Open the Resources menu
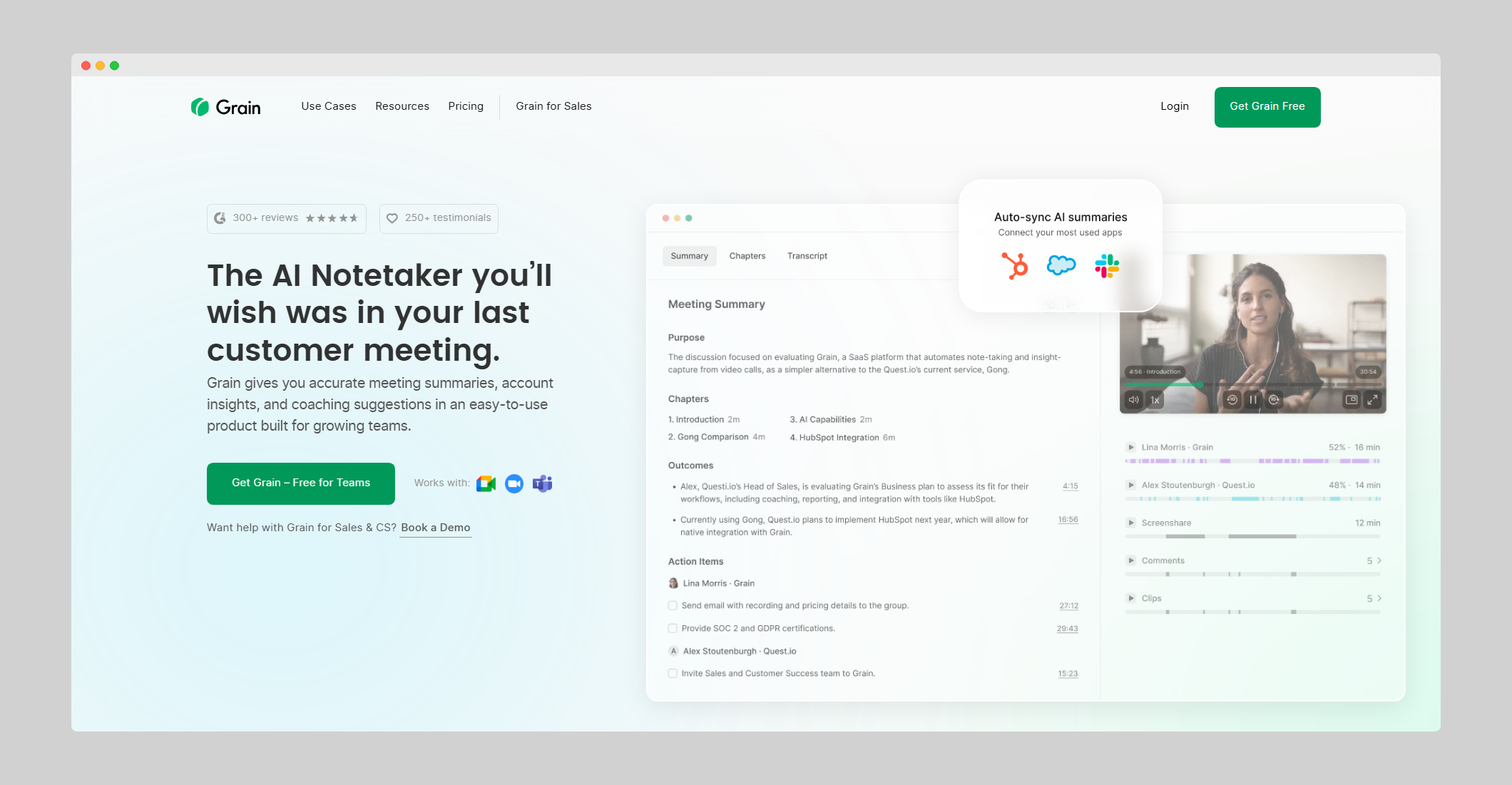The width and height of the screenshot is (1512, 785). point(402,106)
